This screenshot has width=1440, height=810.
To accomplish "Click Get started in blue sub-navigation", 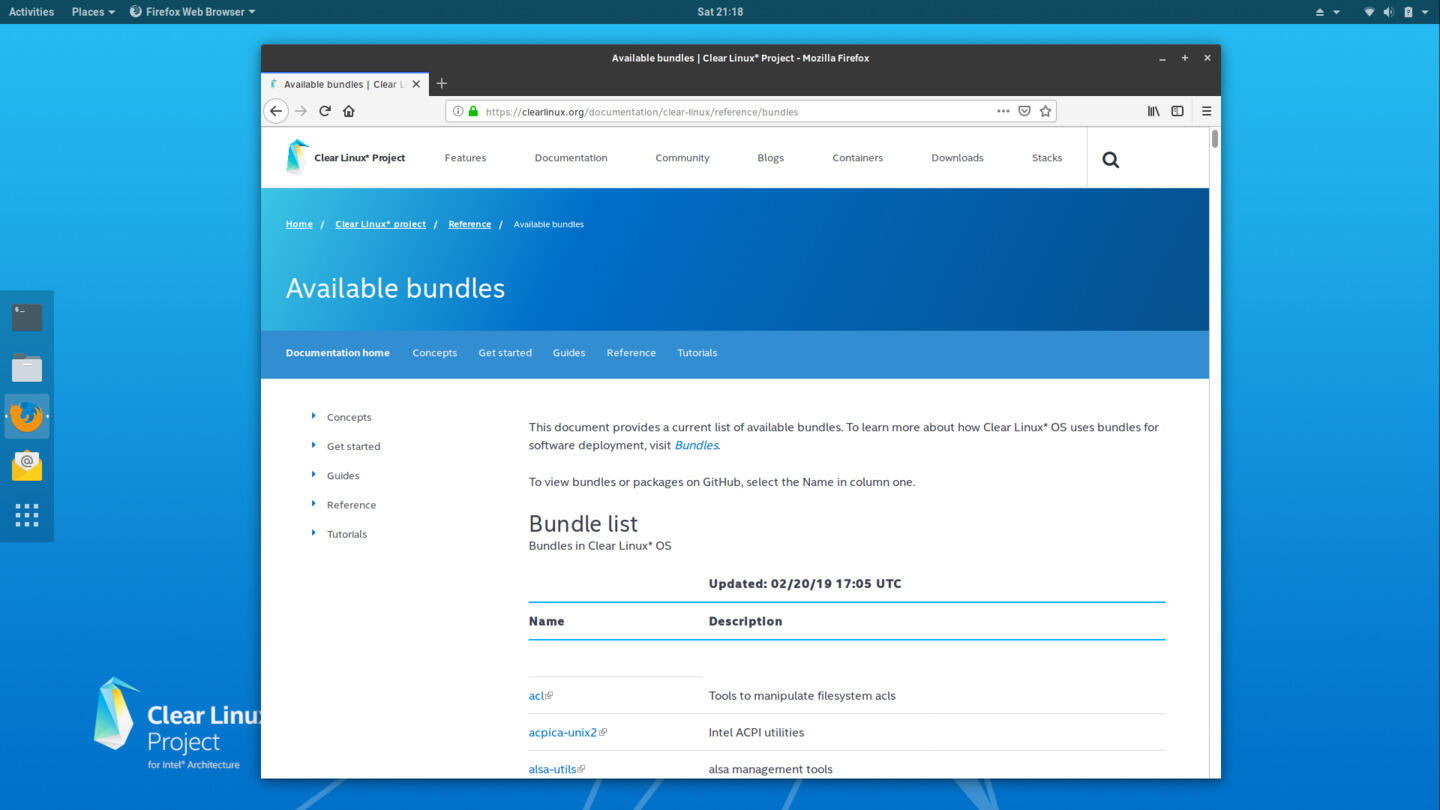I will click(x=505, y=353).
